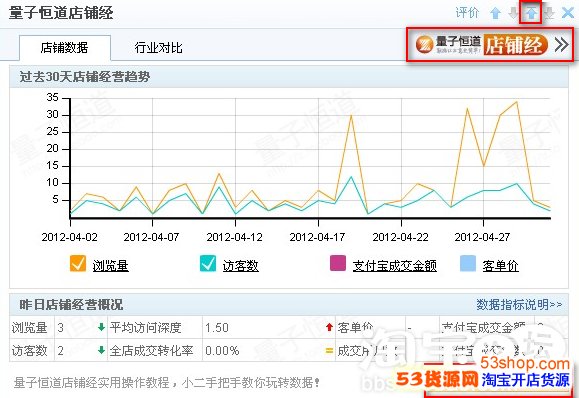Enable the 客单价 light blue checkbox
579x398 pixels.
coord(468,263)
